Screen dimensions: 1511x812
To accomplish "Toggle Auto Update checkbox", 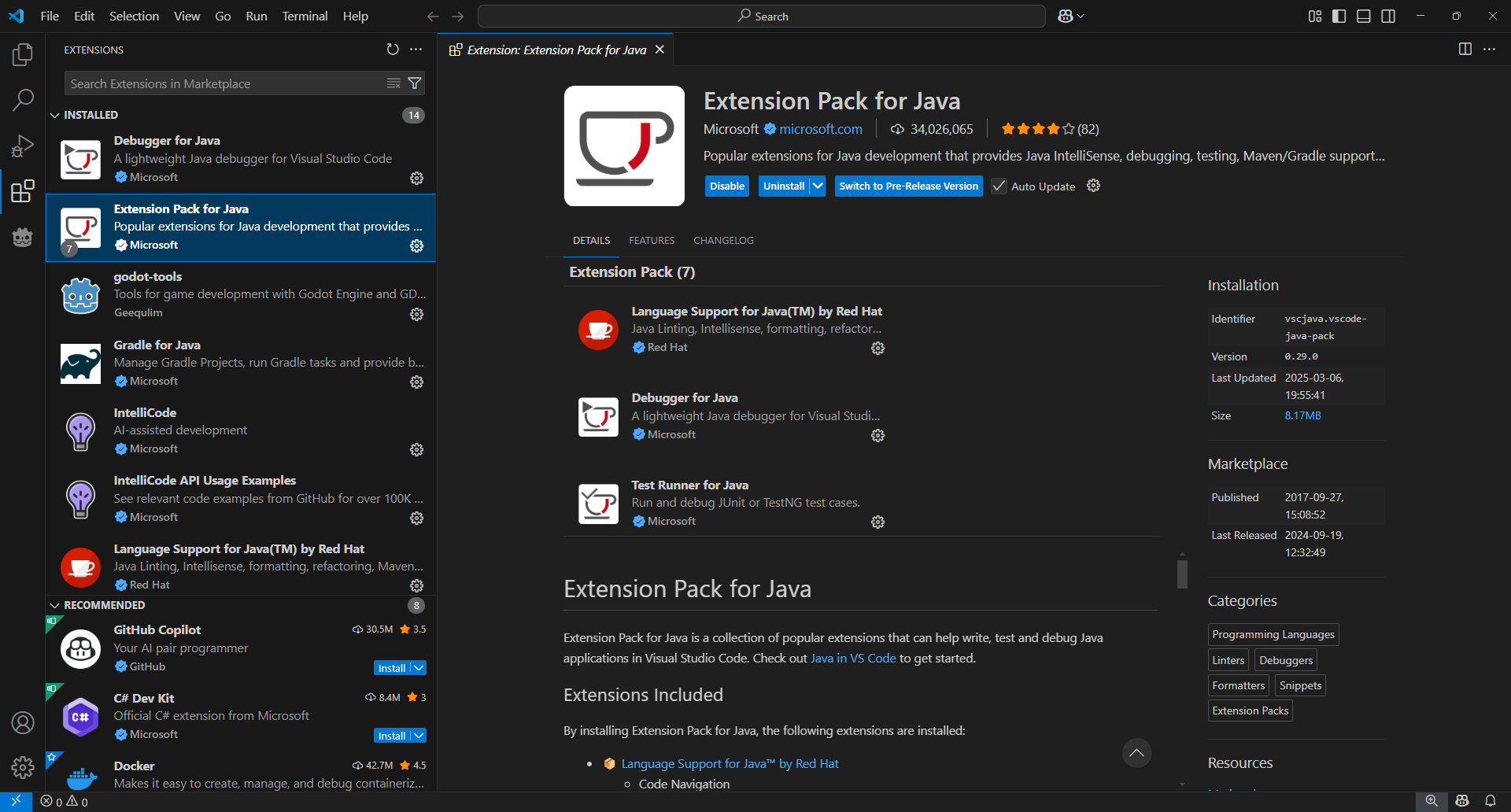I will (999, 186).
